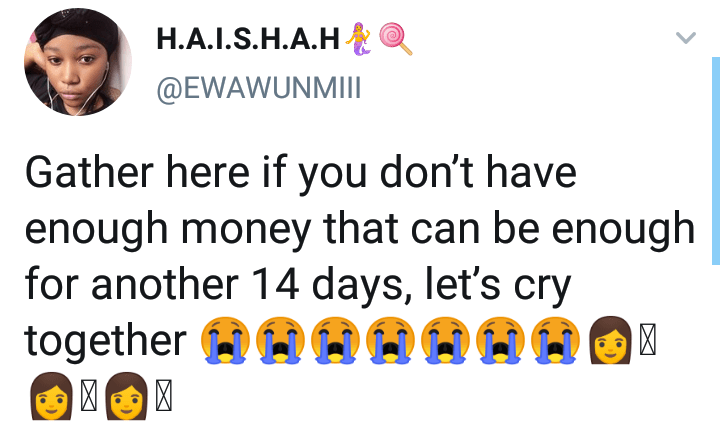The width and height of the screenshot is (720, 437).
Task: Open the user's profile picture
Action: pos(78,62)
